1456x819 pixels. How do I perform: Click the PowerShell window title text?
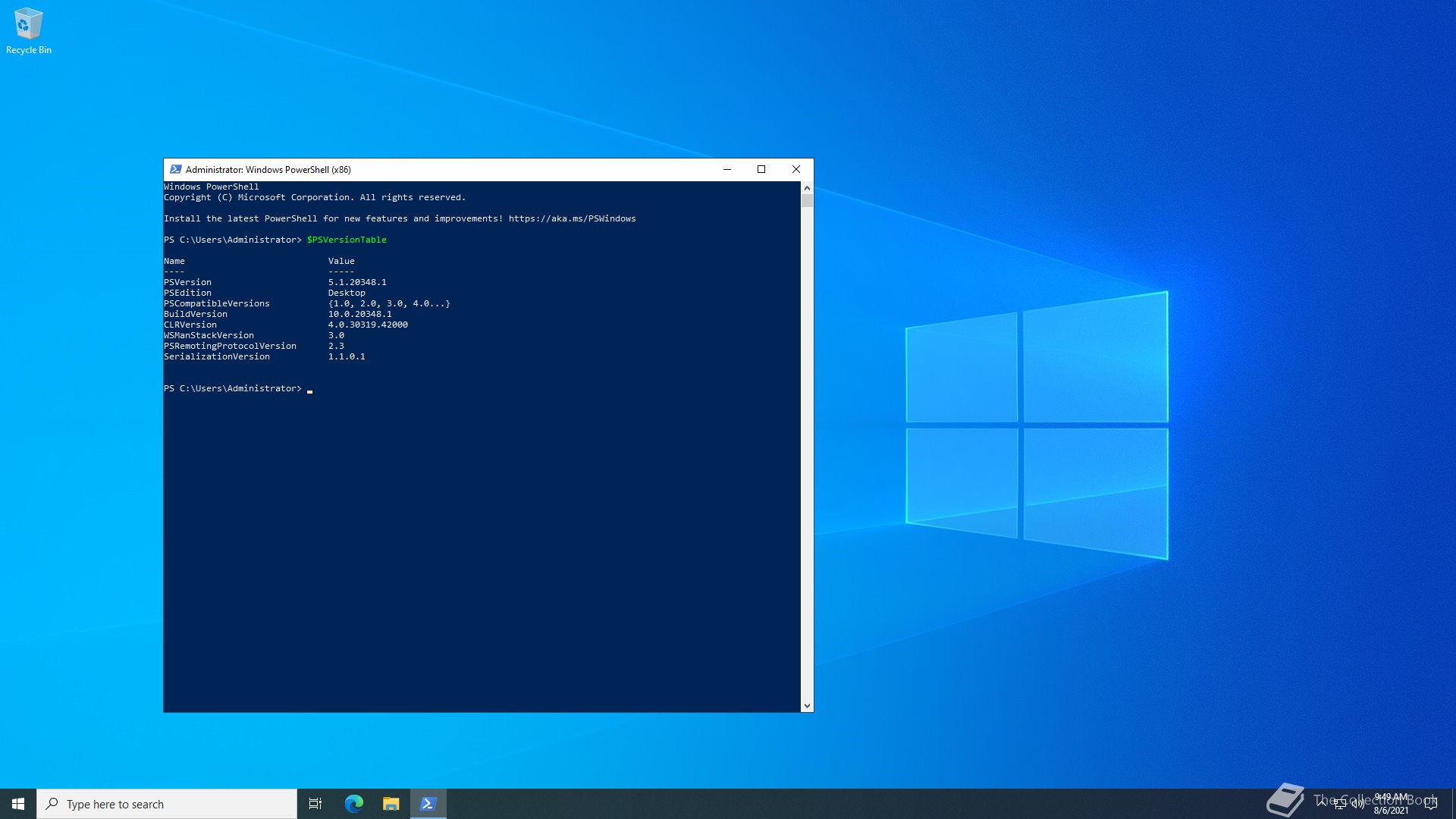pos(268,170)
